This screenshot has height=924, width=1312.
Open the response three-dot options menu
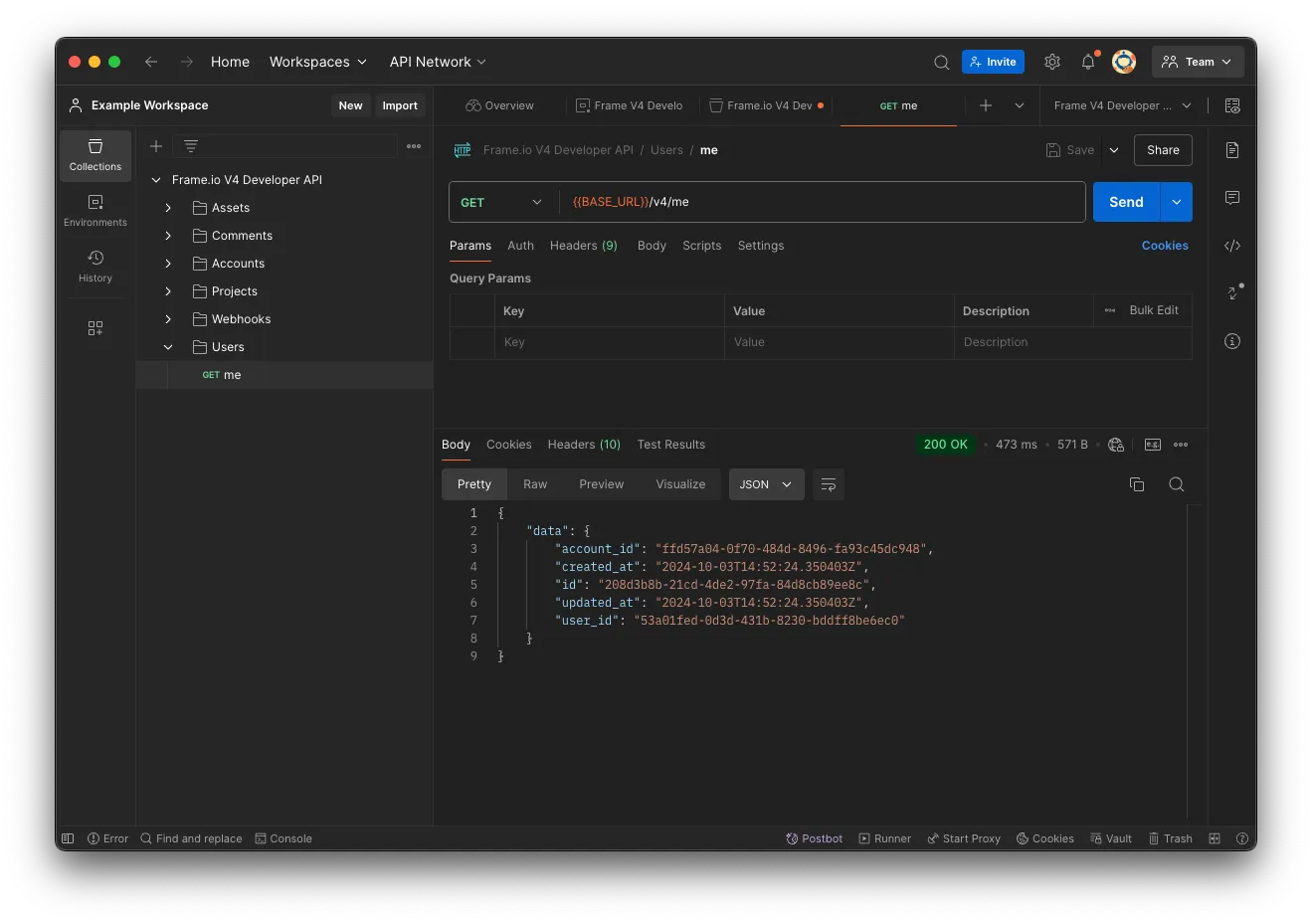coord(1181,445)
